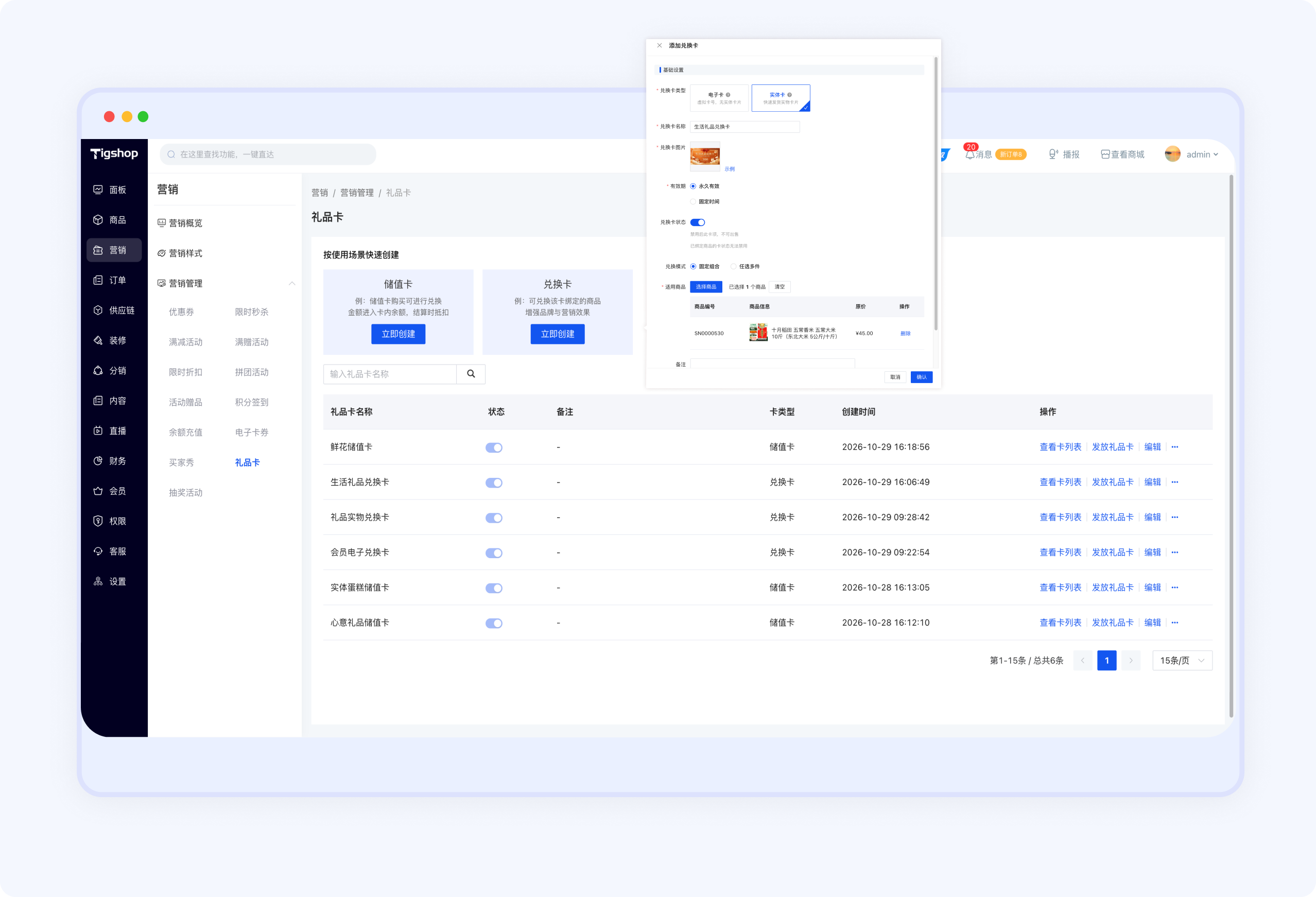Open the 供应链 supply chain sidebar icon
The width and height of the screenshot is (1316, 897).
pos(98,310)
